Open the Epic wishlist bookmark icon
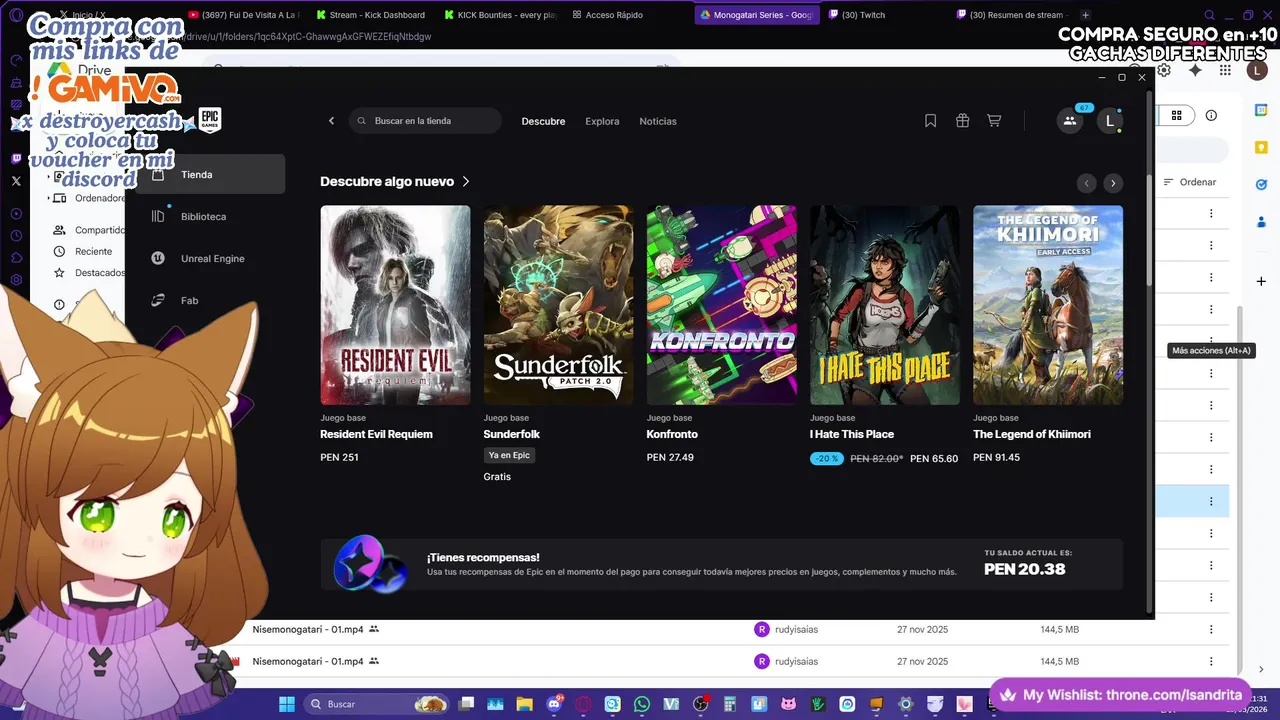Image resolution: width=1280 pixels, height=720 pixels. click(930, 121)
